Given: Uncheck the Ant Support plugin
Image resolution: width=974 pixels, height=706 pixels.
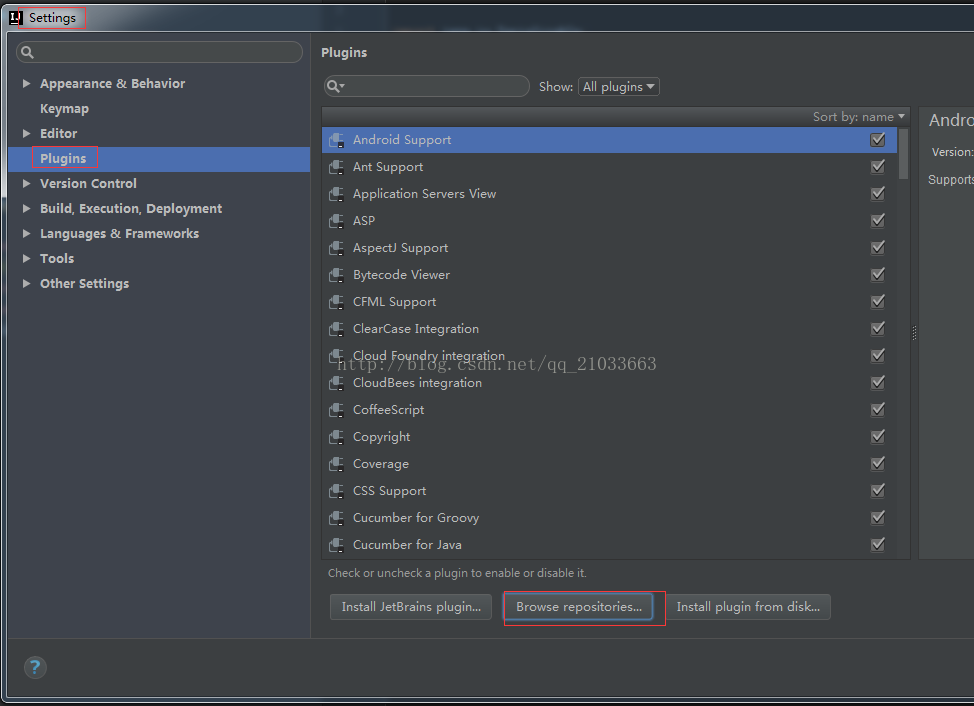Looking at the screenshot, I should point(878,166).
